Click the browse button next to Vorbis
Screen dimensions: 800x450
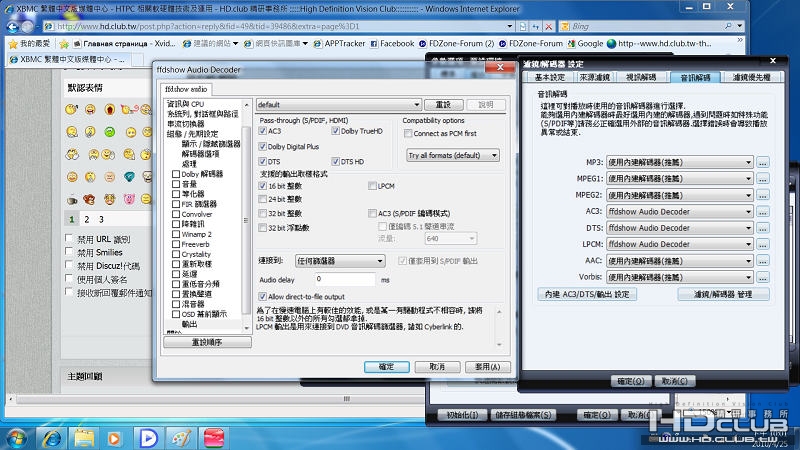(762, 278)
